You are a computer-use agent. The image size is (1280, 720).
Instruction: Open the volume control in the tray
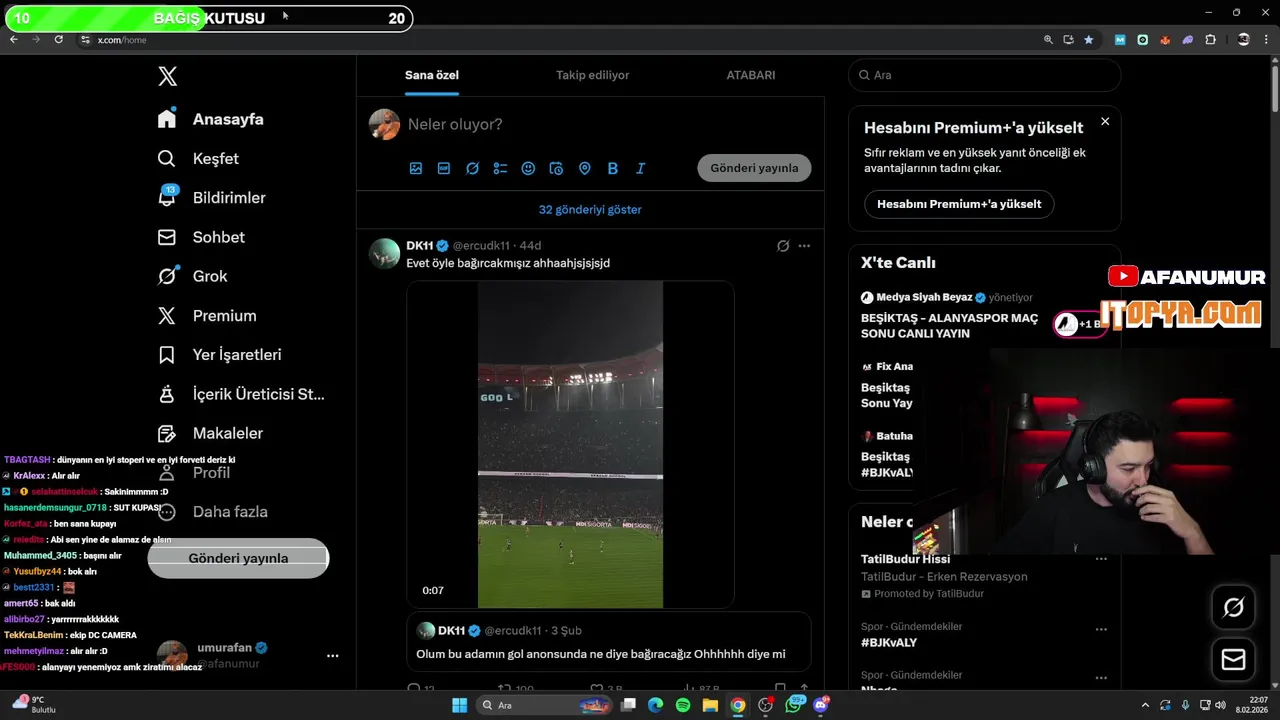(1220, 705)
